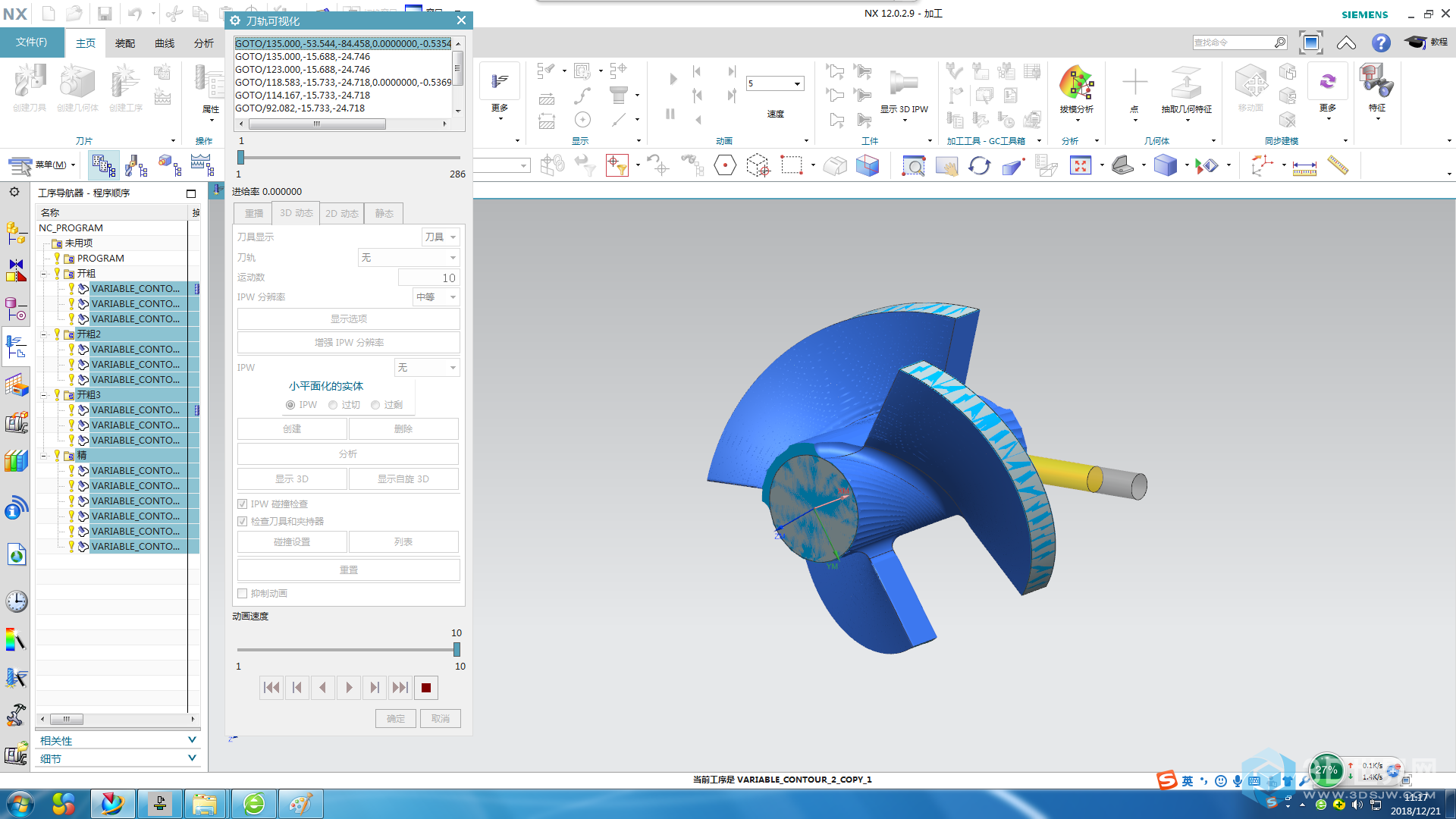Click the rotate view icon
The width and height of the screenshot is (1456, 819).
pos(979,165)
